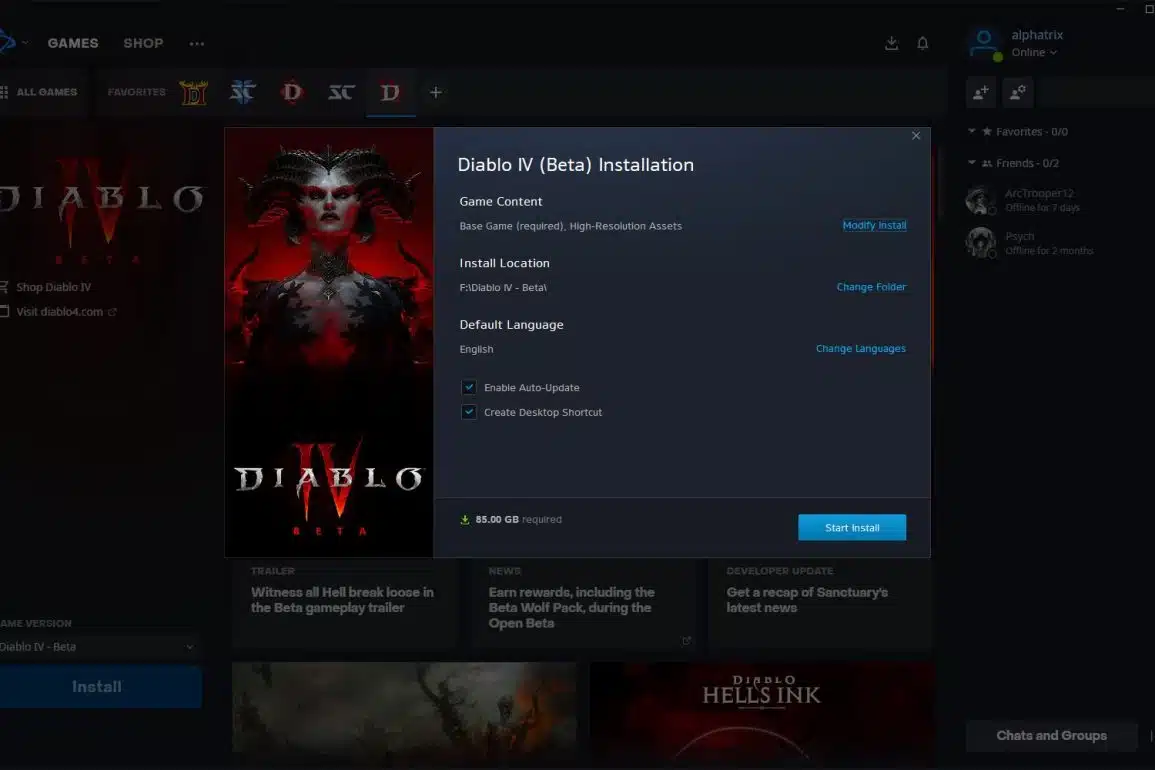Open the Online status dropdown
Viewport: 1155px width, 770px height.
(1034, 52)
